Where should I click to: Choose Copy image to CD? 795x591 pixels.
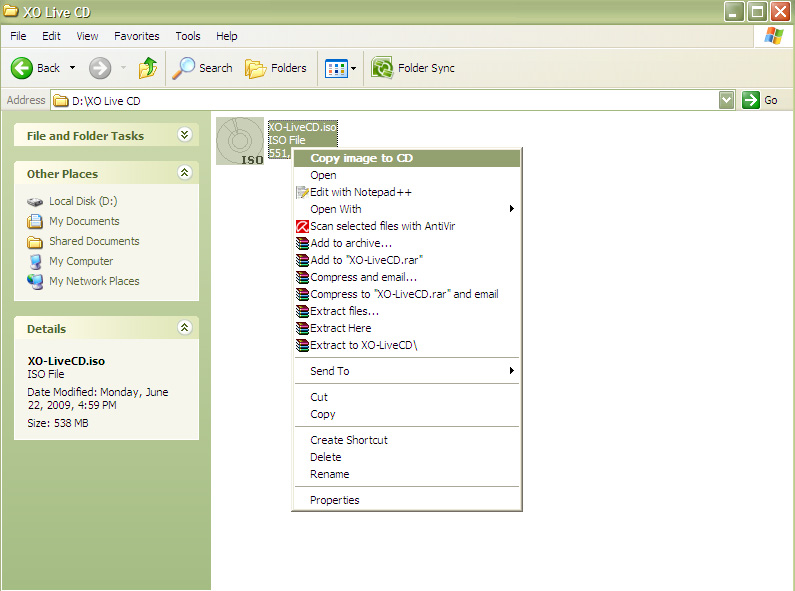click(407, 158)
